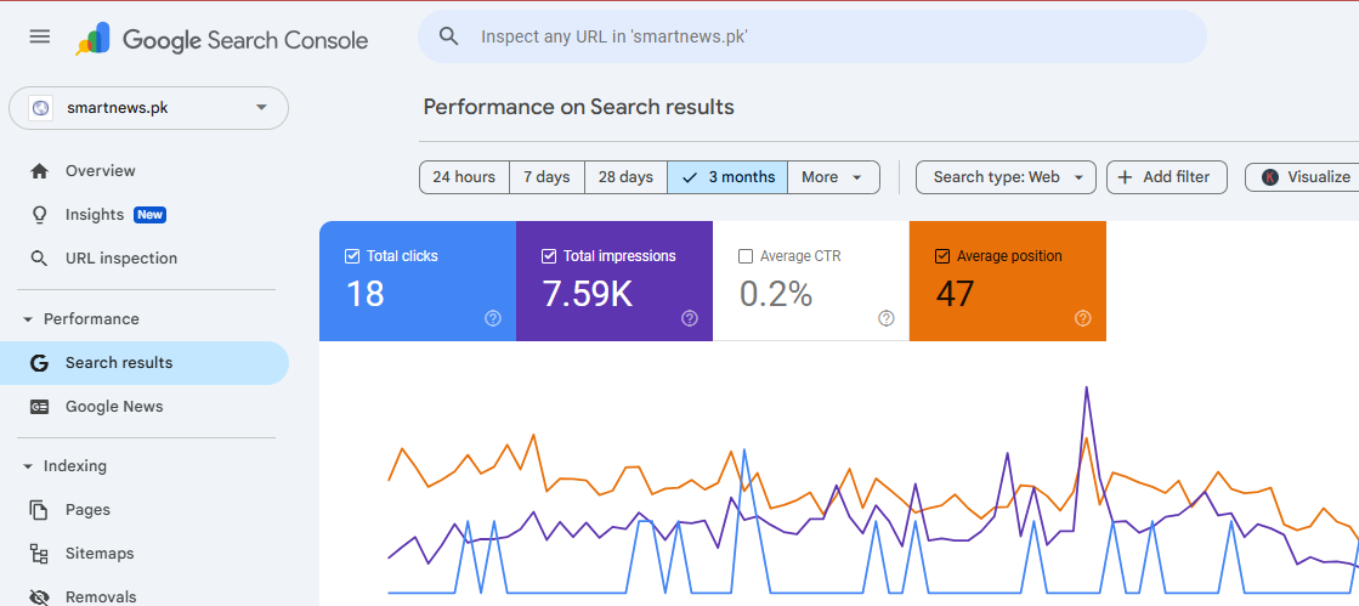This screenshot has width=1359, height=606.
Task: Select the 28 days date range
Action: click(626, 177)
